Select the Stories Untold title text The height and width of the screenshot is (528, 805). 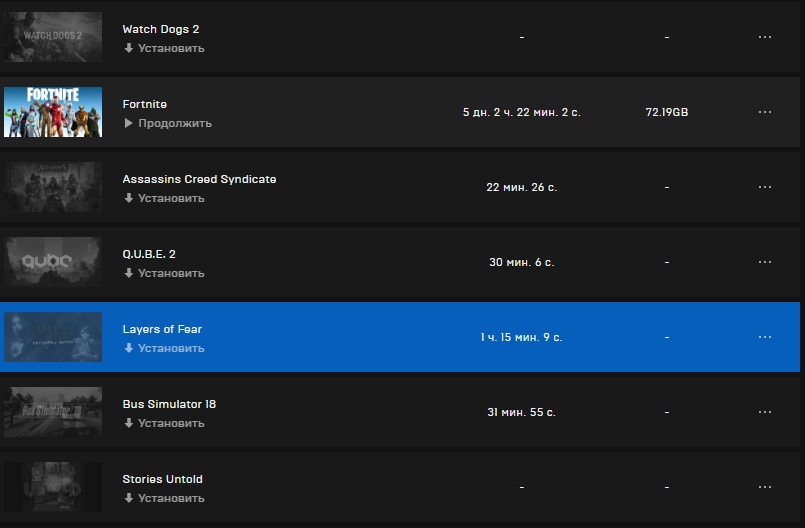pyautogui.click(x=162, y=479)
